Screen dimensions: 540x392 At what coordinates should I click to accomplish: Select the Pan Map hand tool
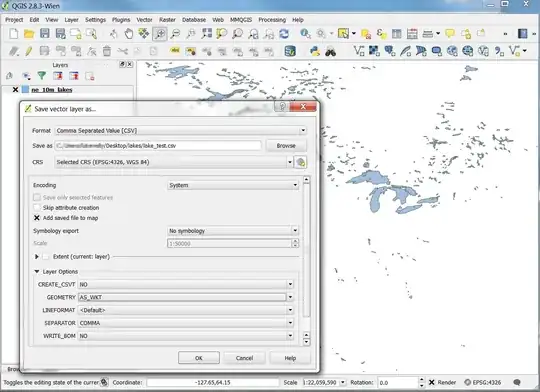coord(129,34)
